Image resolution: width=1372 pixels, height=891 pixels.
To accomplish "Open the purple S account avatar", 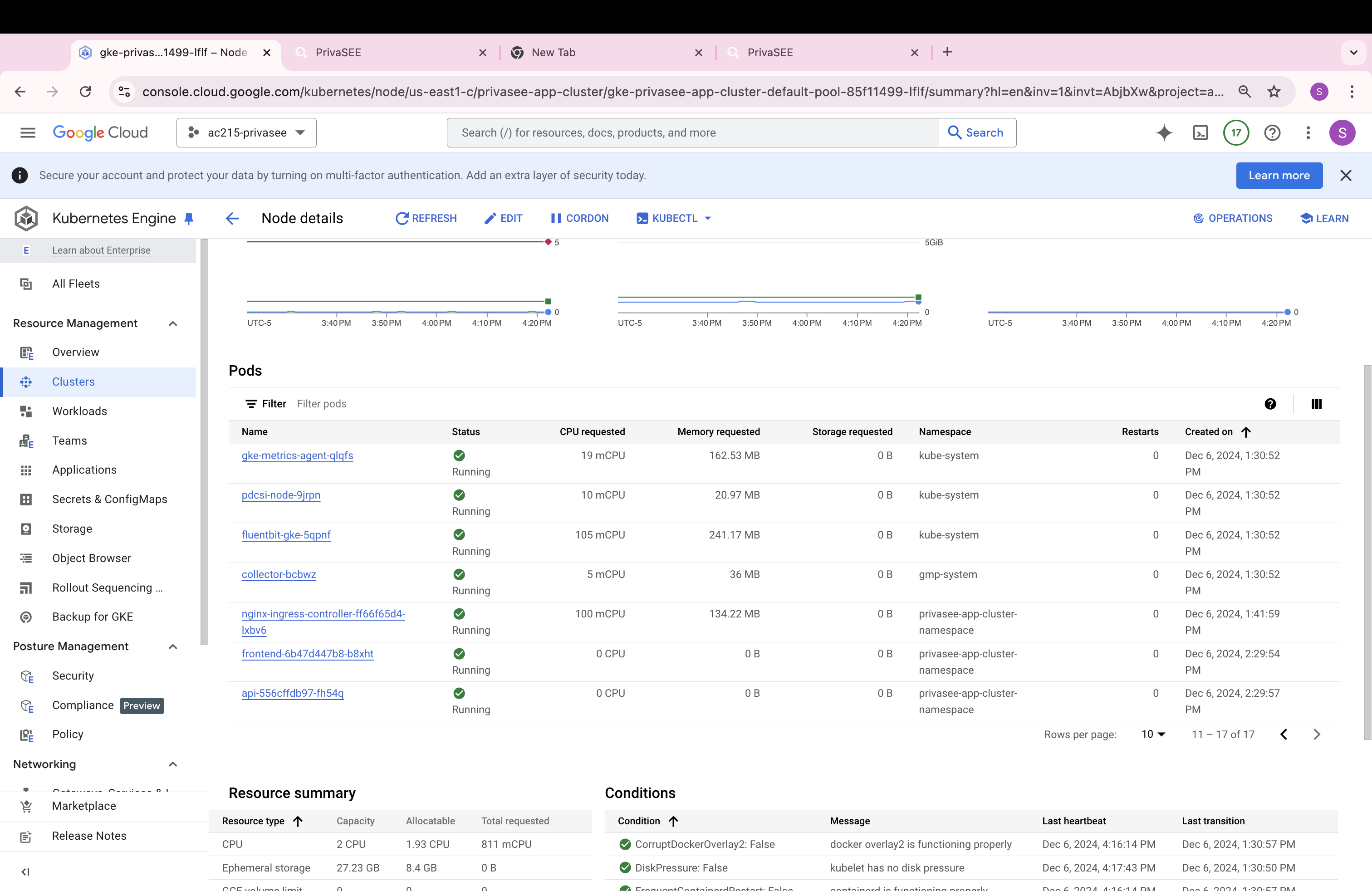I will [x=1342, y=132].
